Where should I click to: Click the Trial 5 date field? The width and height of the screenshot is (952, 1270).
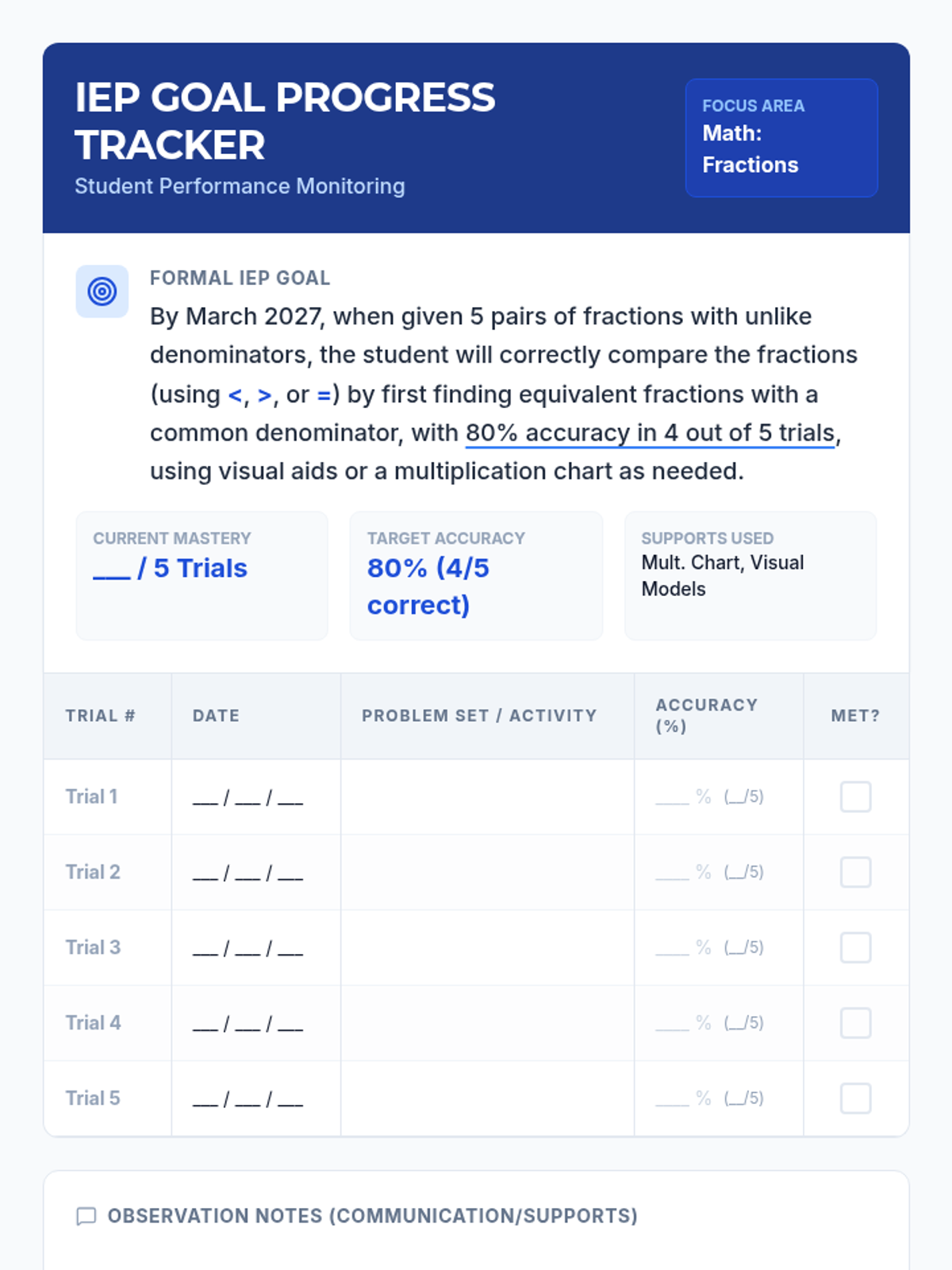(x=248, y=1099)
